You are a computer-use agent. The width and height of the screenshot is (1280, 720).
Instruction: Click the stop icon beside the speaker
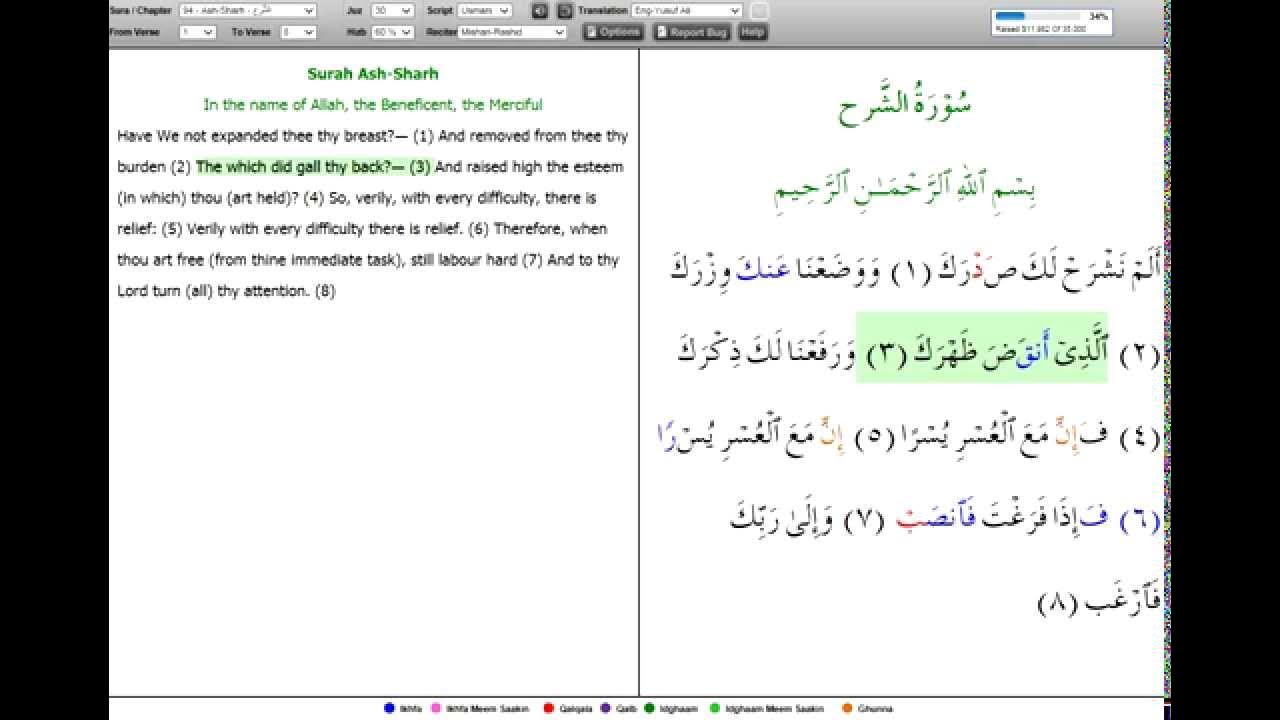click(x=565, y=10)
